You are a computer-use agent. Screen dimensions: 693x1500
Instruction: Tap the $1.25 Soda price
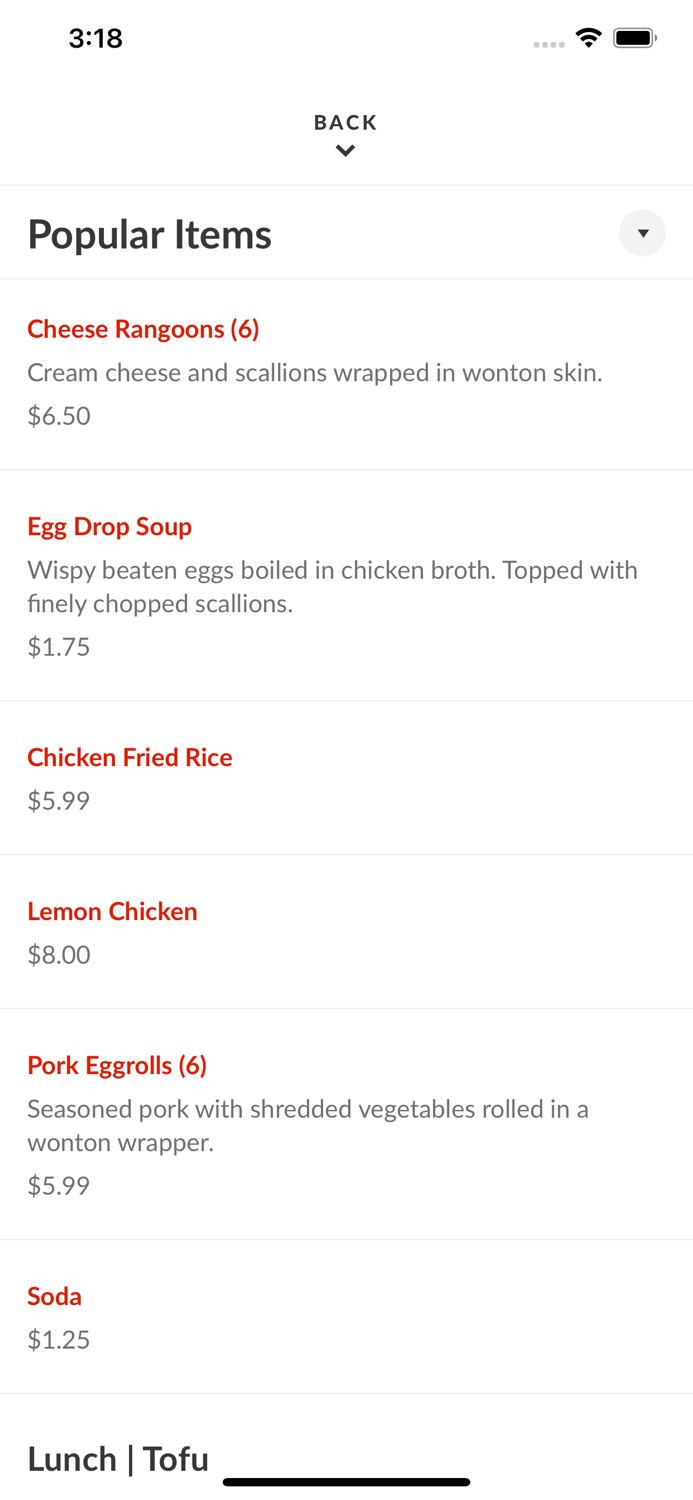coord(59,1339)
